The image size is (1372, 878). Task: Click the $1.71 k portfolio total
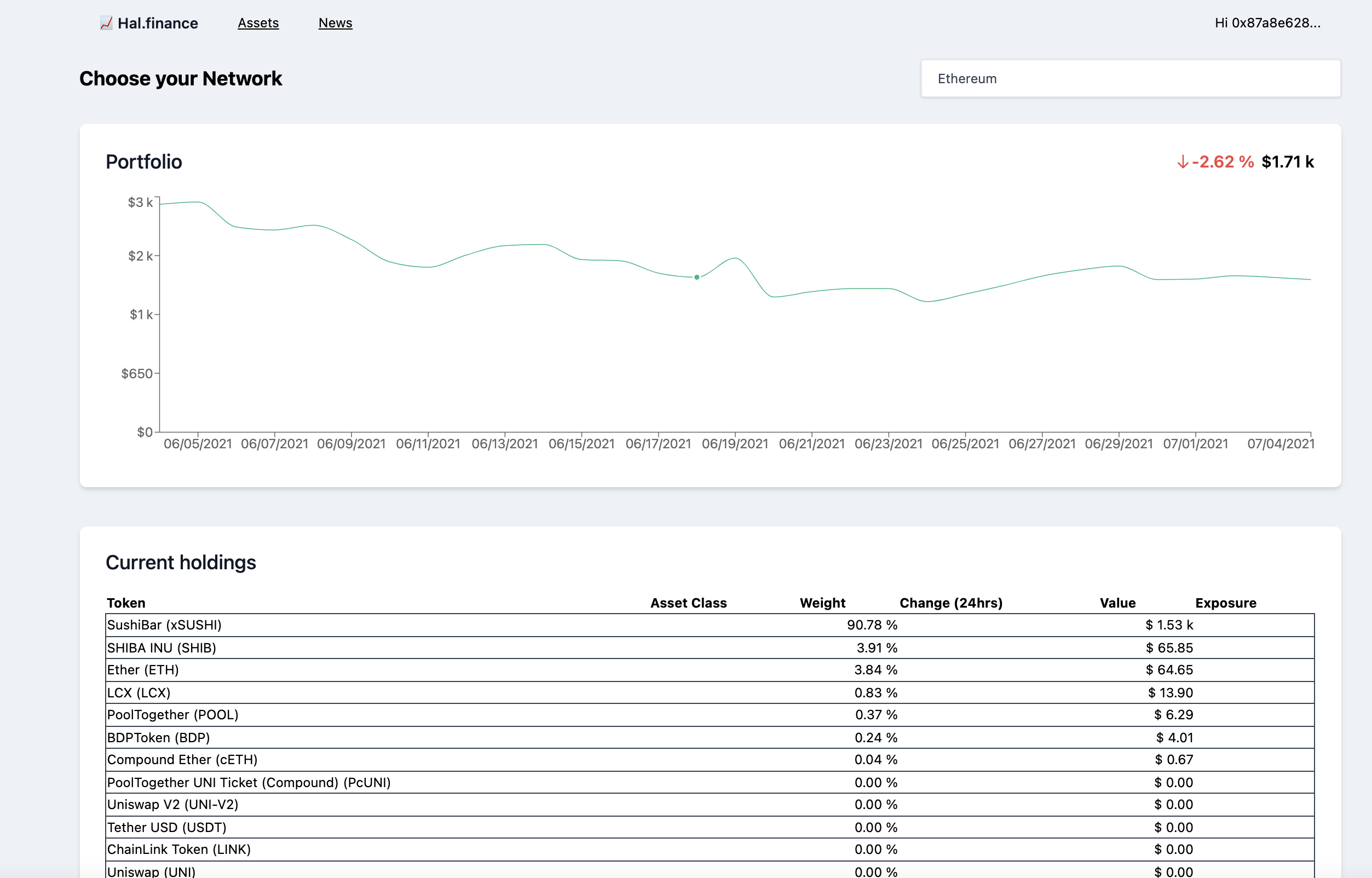[1288, 162]
